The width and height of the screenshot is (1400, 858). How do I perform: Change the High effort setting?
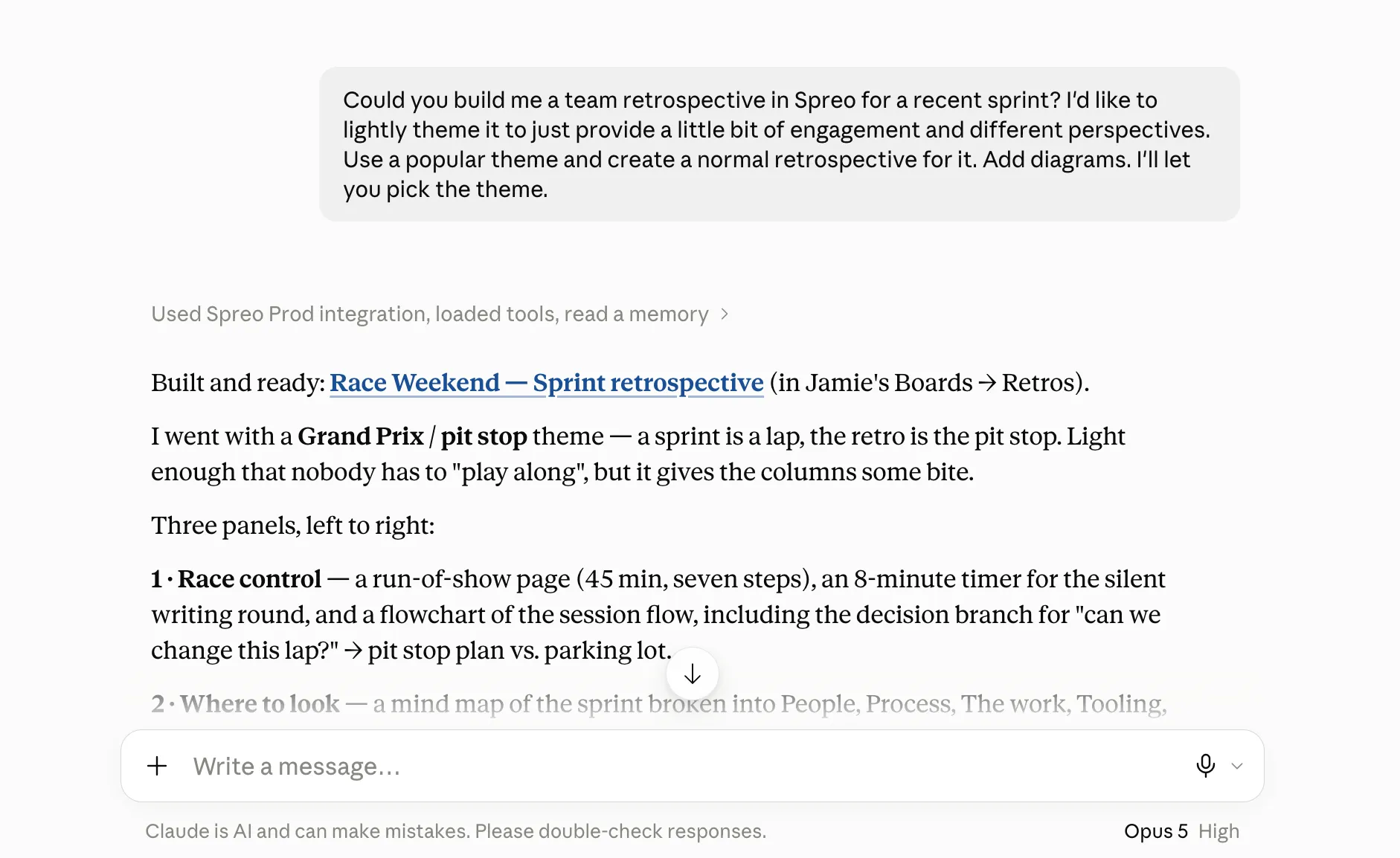coord(1218,831)
